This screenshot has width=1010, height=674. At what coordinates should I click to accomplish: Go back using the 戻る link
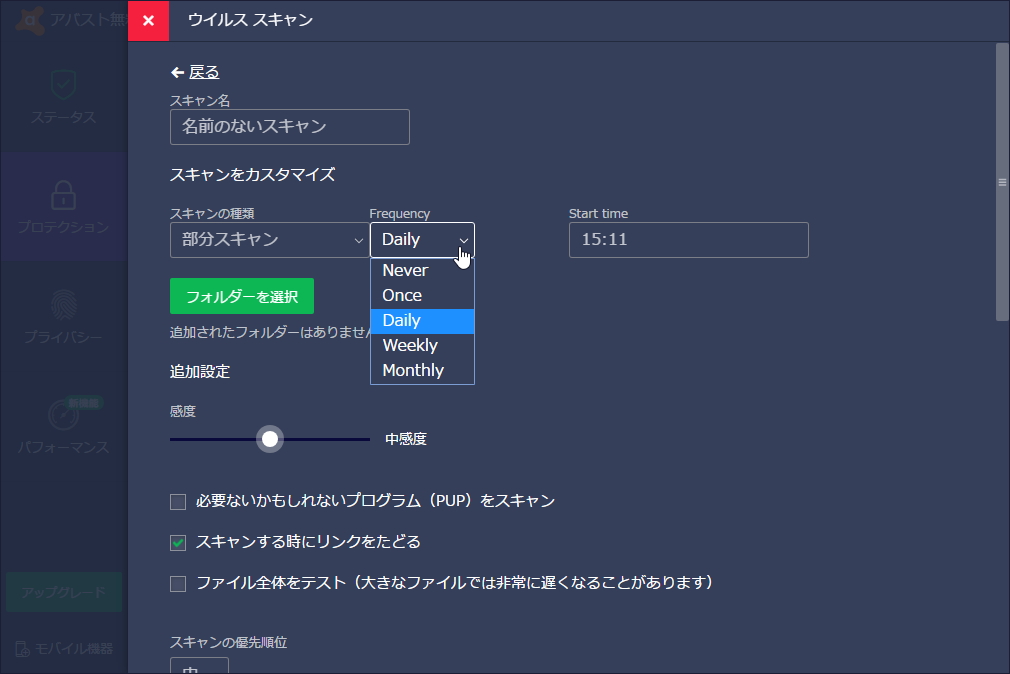click(194, 71)
